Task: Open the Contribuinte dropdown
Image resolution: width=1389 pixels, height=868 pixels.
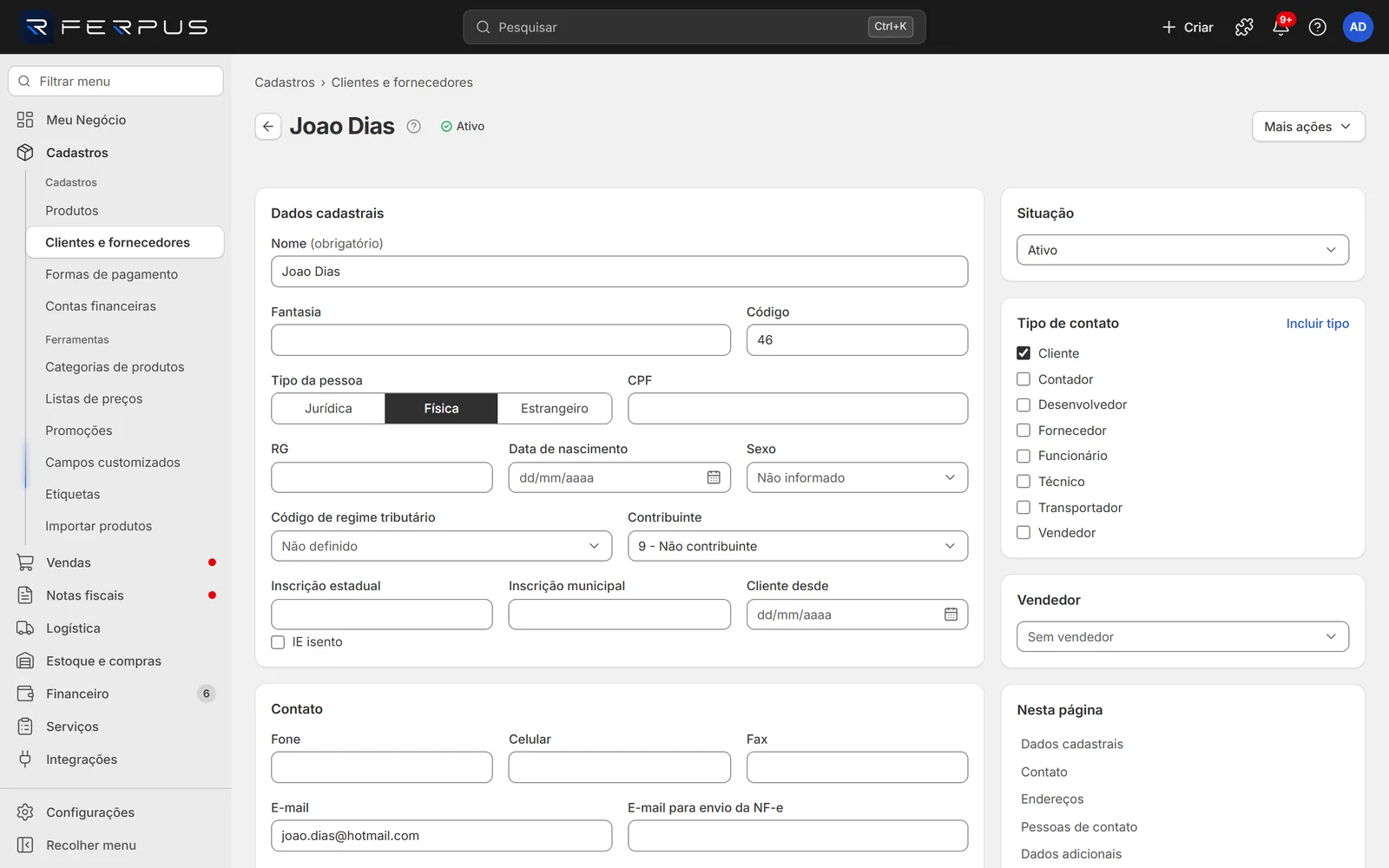Action: click(797, 546)
